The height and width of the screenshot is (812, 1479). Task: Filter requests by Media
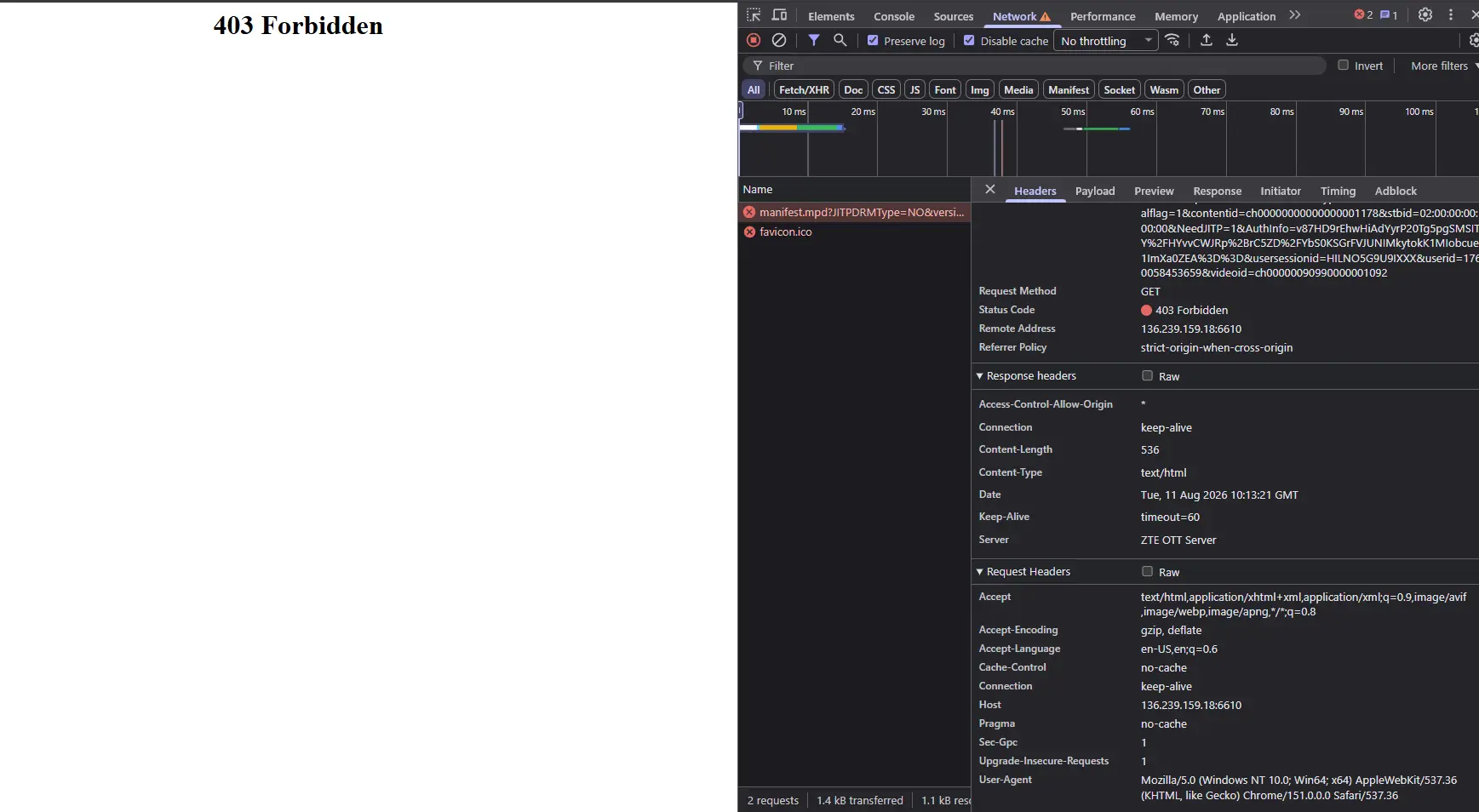pyautogui.click(x=1018, y=89)
